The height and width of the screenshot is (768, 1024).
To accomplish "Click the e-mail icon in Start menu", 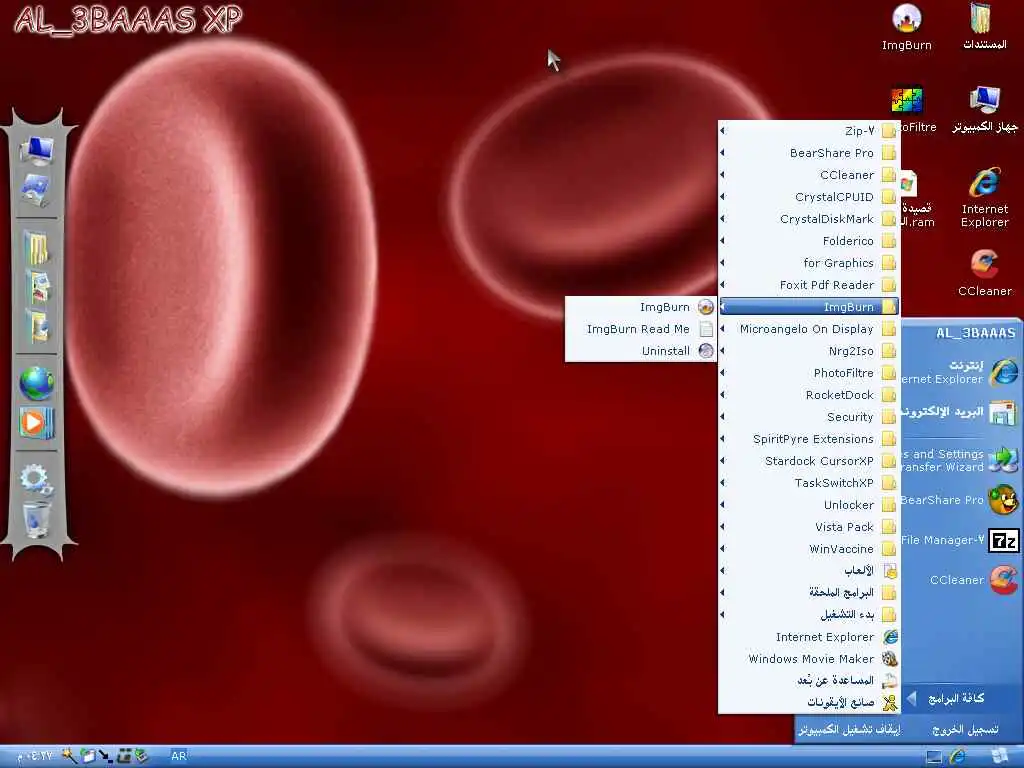I will point(1003,412).
